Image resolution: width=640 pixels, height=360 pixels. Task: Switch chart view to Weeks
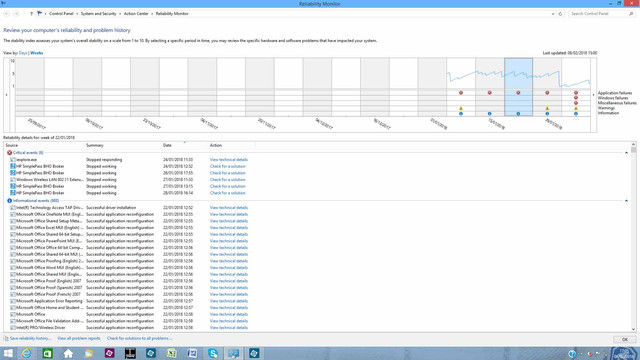tap(36, 53)
